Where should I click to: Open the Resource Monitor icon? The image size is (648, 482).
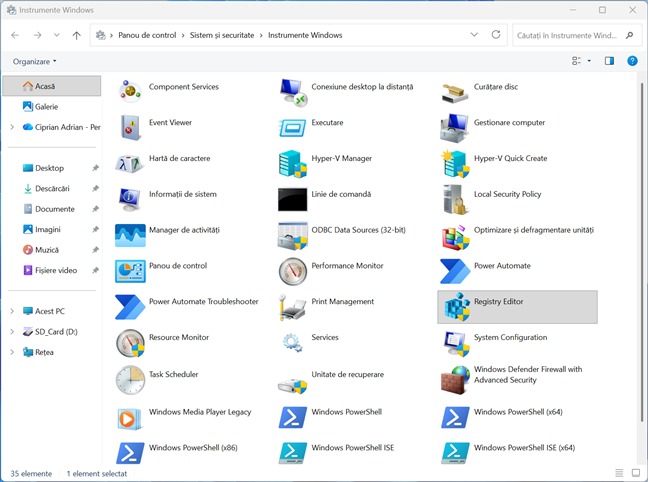[130, 343]
